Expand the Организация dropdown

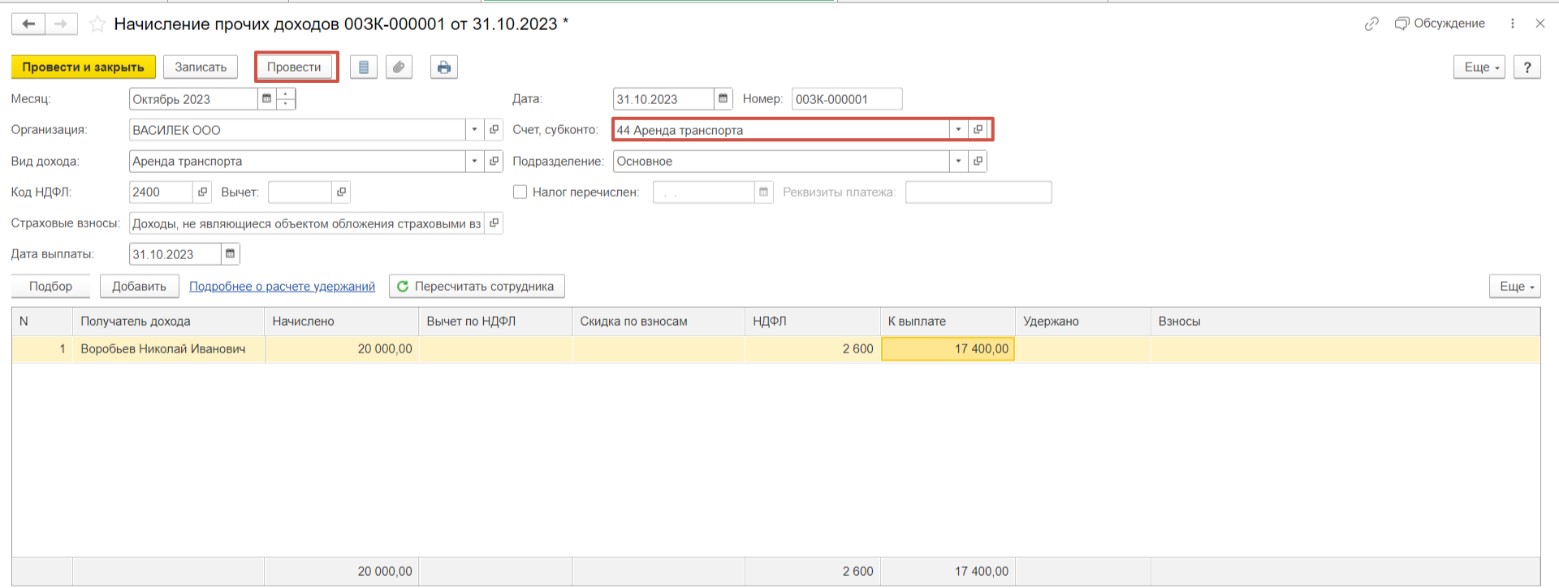point(474,130)
